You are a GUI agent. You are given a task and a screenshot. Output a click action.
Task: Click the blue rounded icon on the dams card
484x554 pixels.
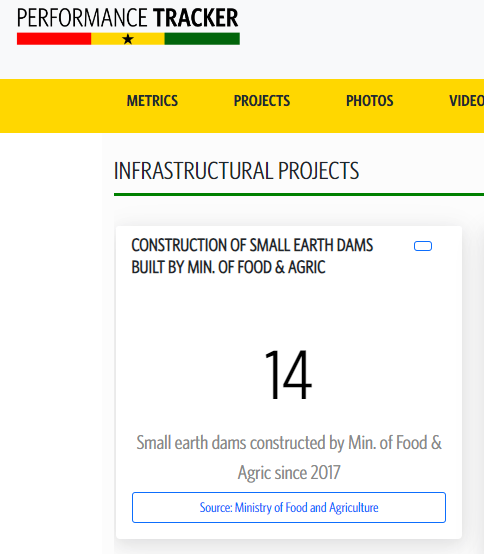tap(423, 246)
